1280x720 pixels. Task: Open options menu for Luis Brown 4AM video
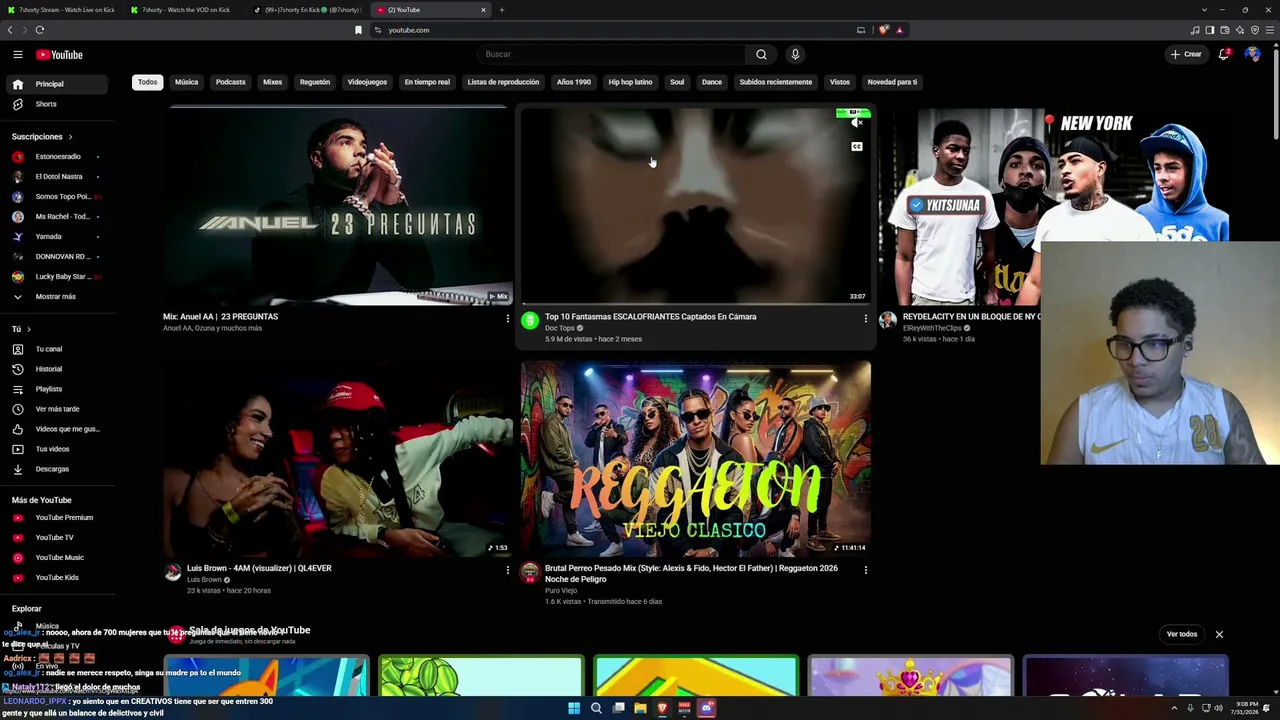pos(508,570)
